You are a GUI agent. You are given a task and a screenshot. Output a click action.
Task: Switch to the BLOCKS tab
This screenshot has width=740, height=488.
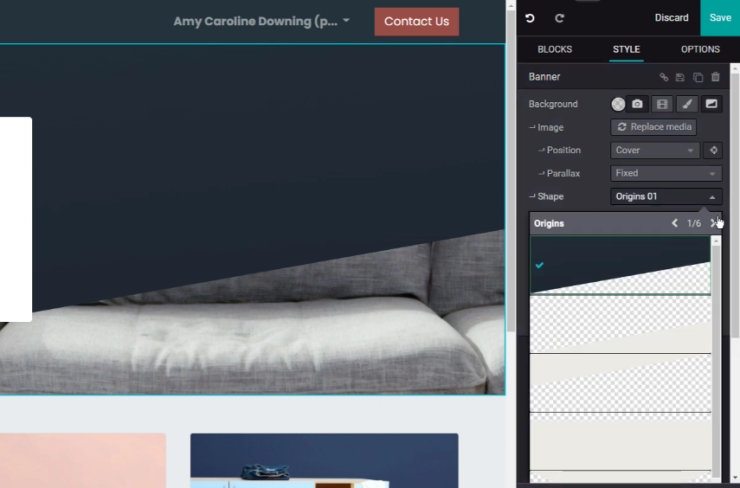(555, 49)
